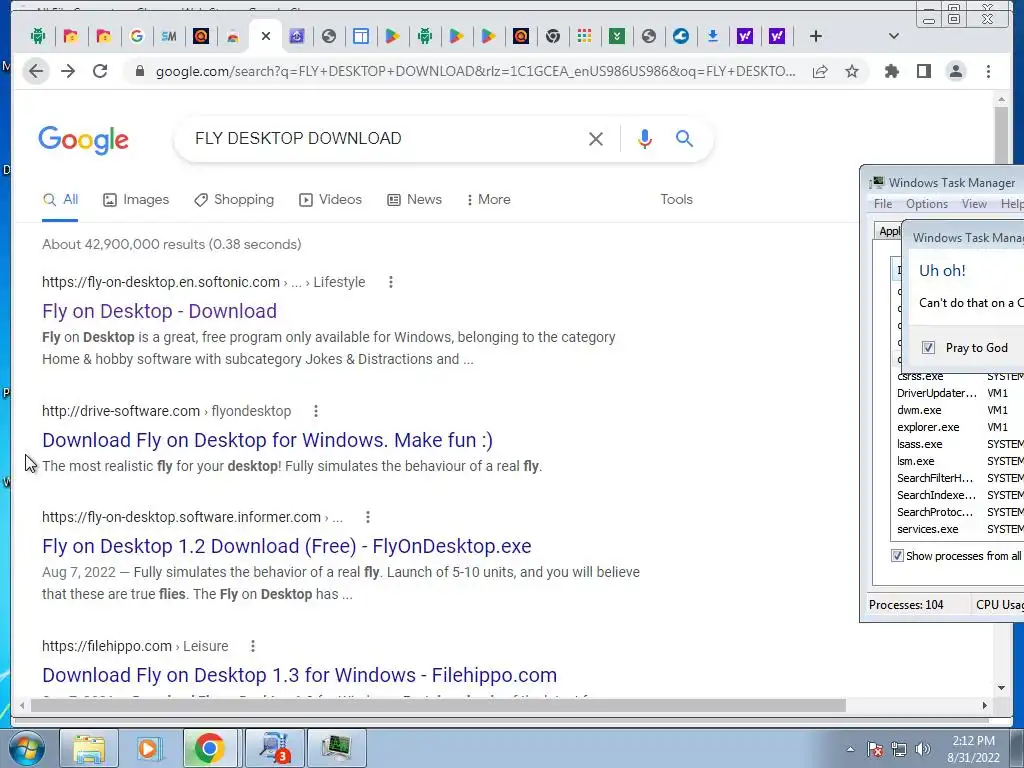Click the horizontal scrollbar thumb

click(x=438, y=705)
